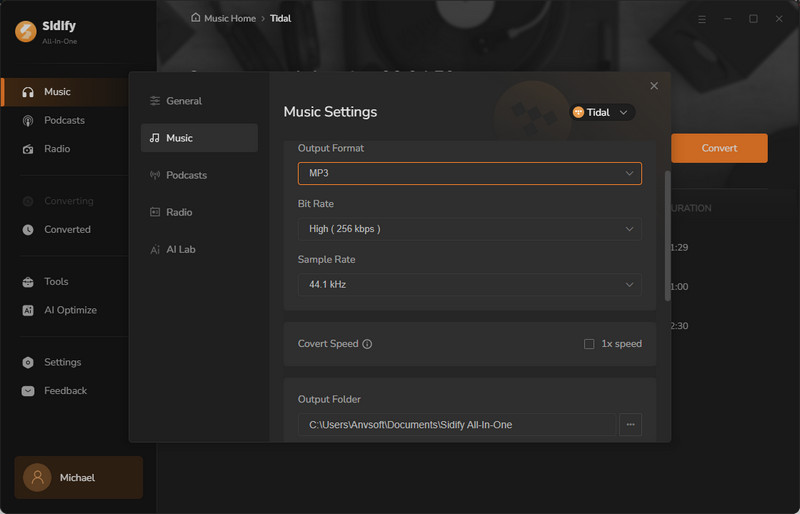
Task: Click the orange Tidal logo icon
Action: coord(578,112)
